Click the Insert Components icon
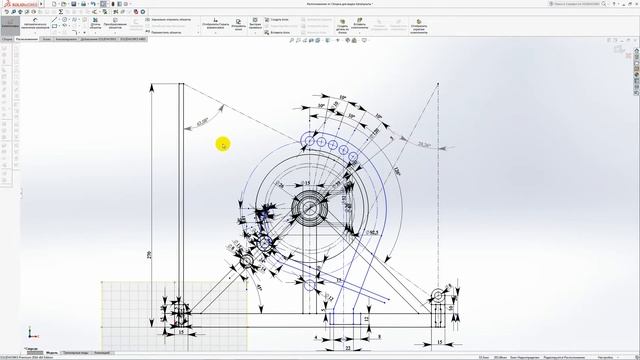 point(359,23)
